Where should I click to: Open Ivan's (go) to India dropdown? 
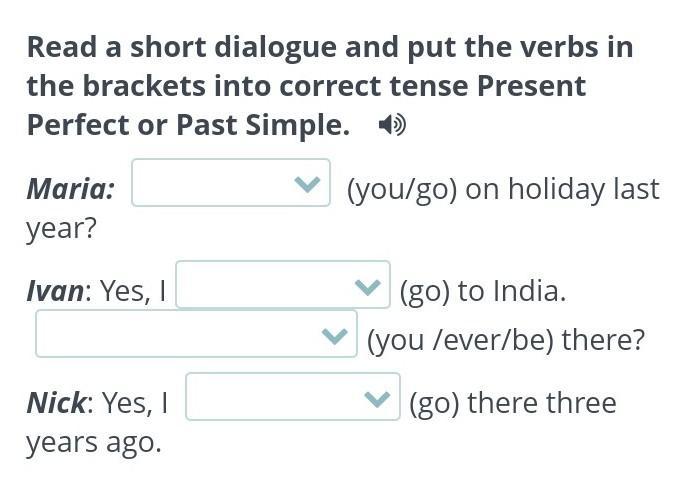(x=283, y=284)
